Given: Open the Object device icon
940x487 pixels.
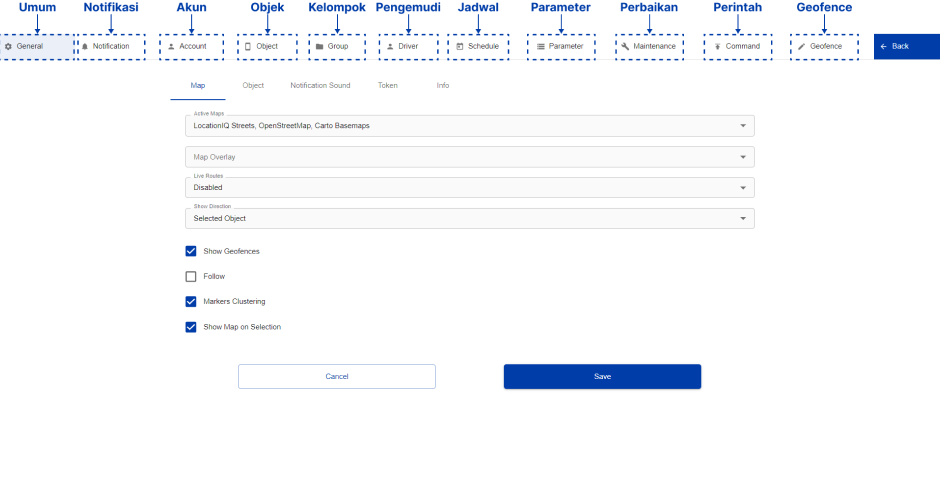Looking at the screenshot, I should click(248, 46).
